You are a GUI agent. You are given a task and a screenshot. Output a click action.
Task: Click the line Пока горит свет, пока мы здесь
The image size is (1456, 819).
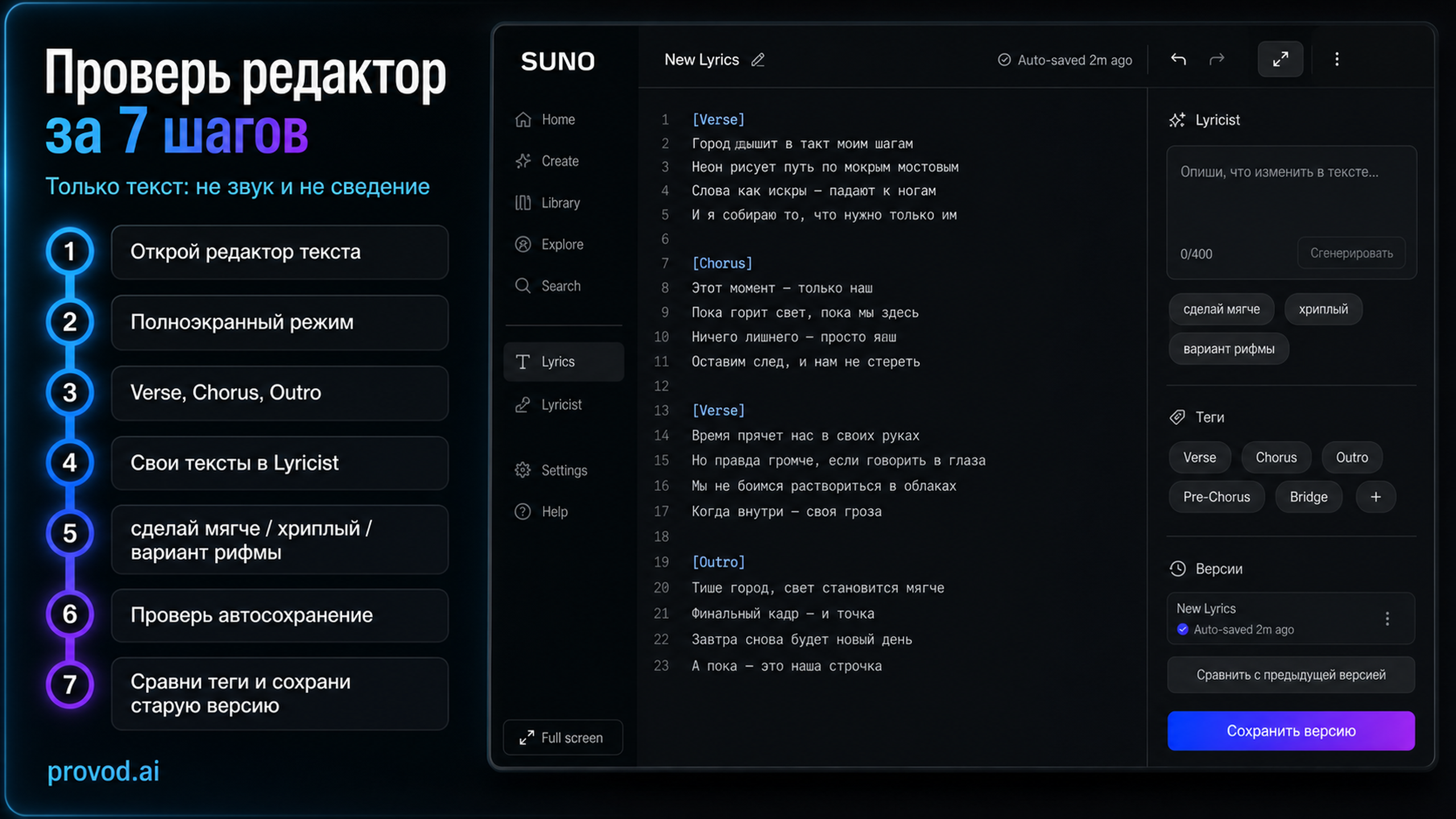[805, 313]
